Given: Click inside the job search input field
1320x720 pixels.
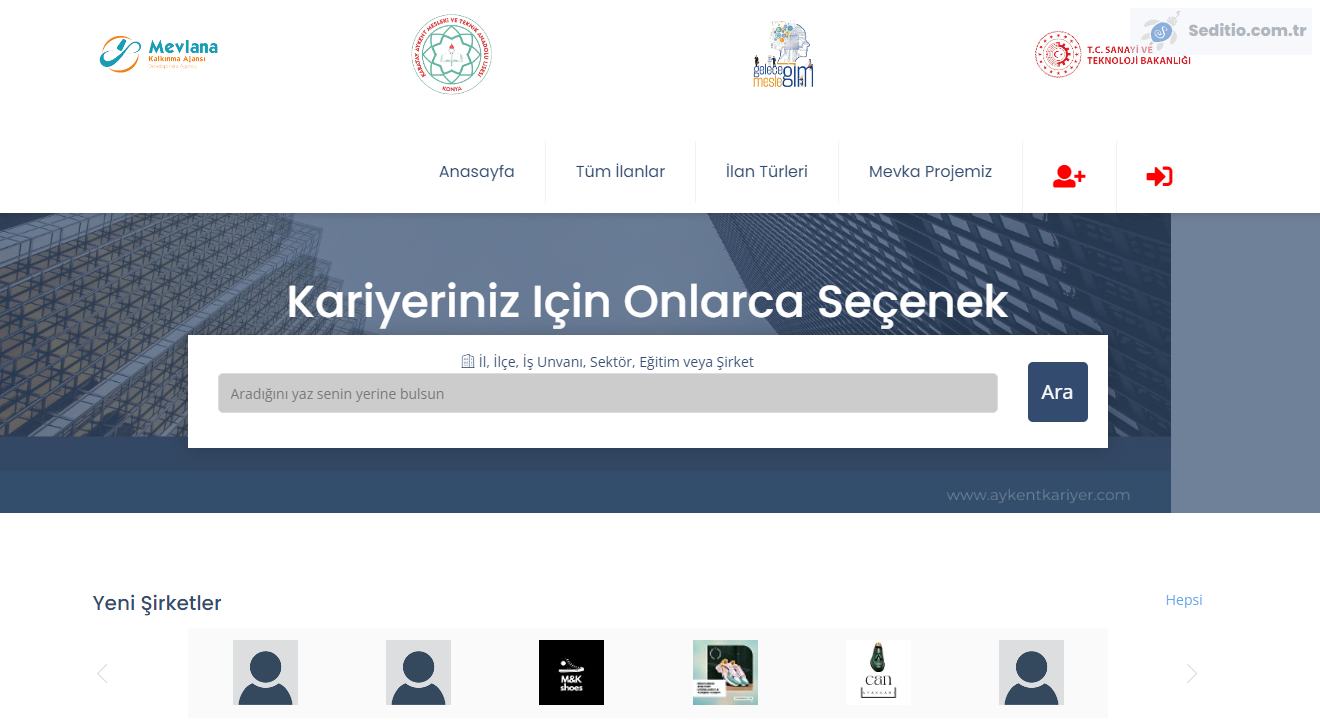Looking at the screenshot, I should pyautogui.click(x=606, y=393).
